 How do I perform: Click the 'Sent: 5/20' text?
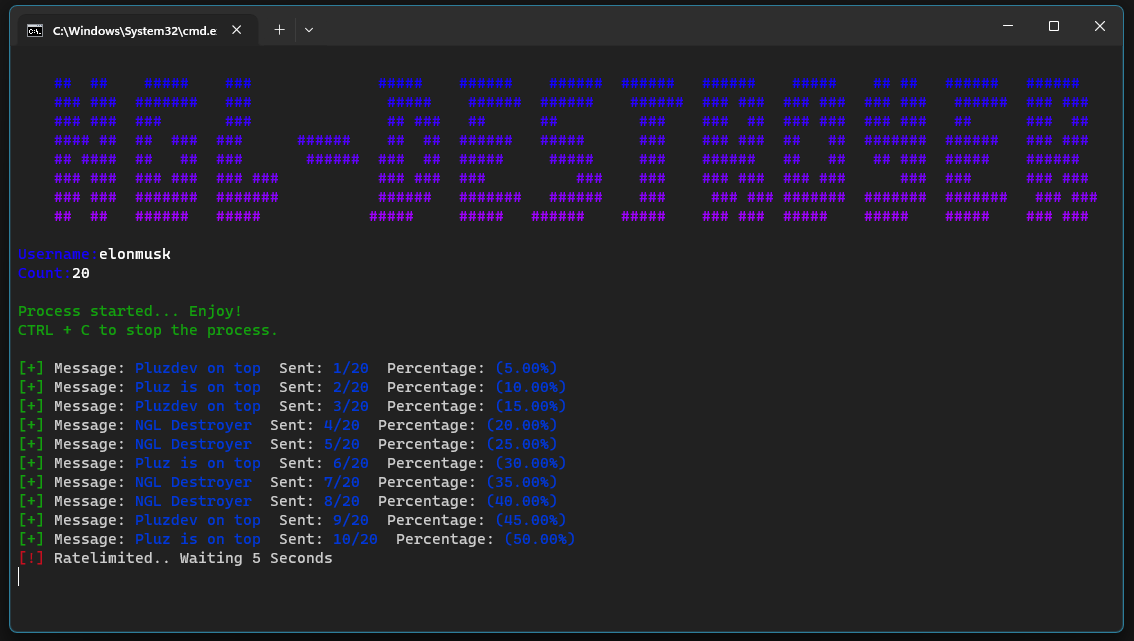coord(315,444)
